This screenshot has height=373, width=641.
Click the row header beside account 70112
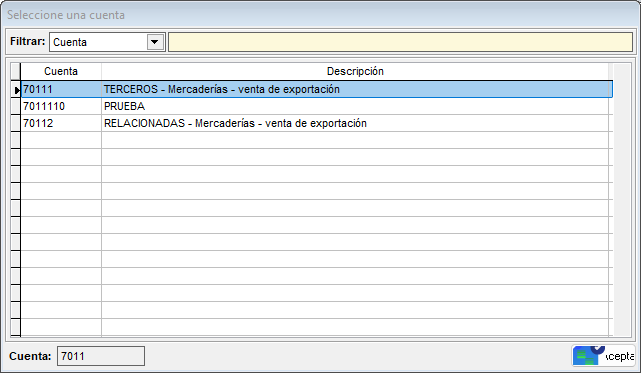click(16, 123)
